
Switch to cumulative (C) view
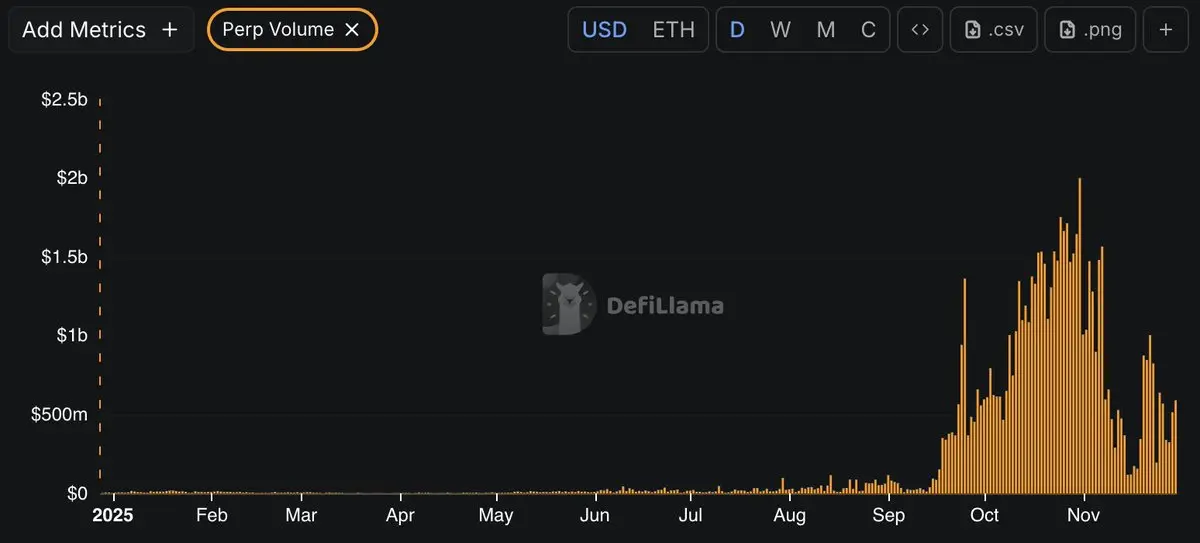(x=868, y=30)
